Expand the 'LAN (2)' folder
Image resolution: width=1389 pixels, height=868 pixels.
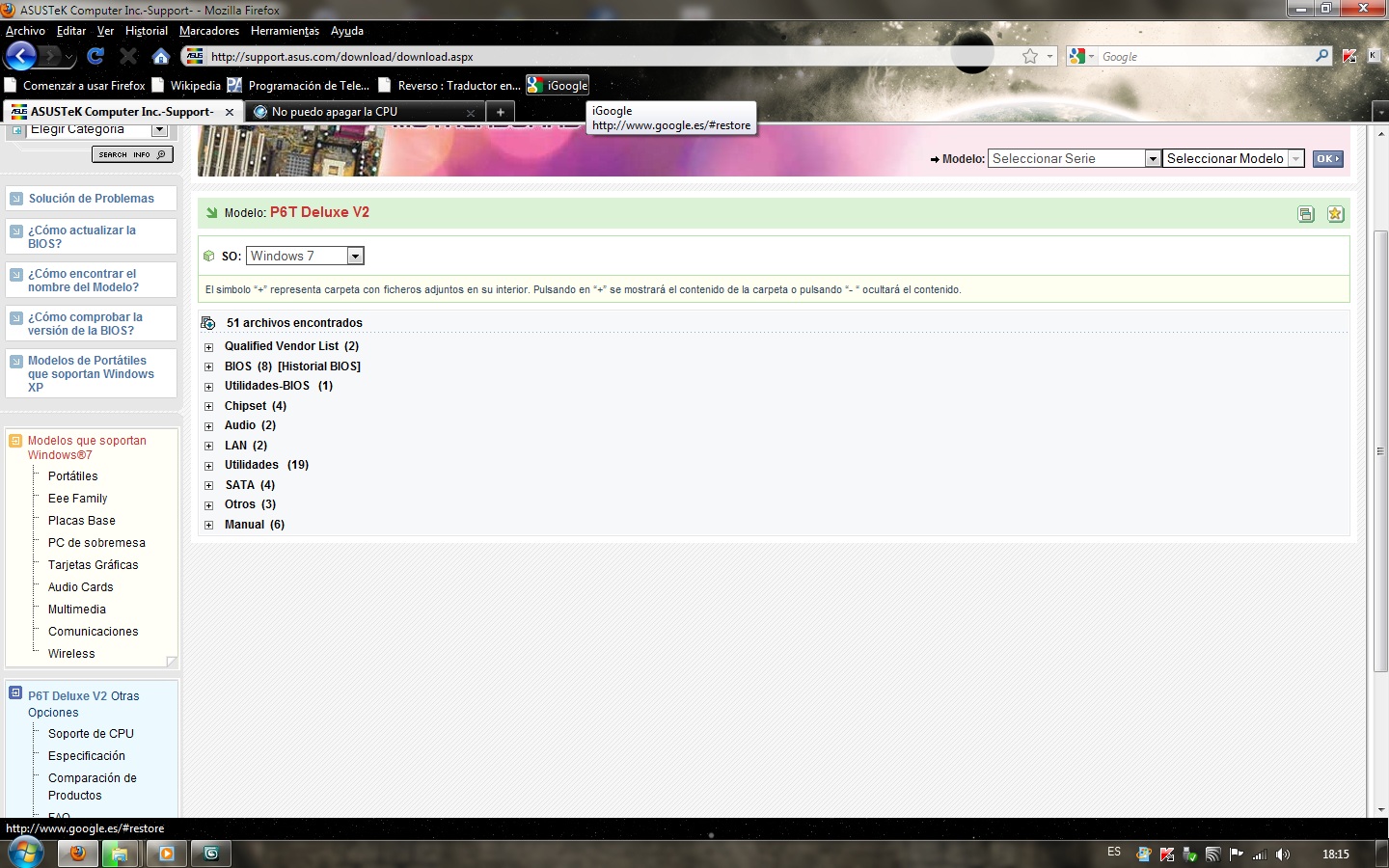(208, 447)
